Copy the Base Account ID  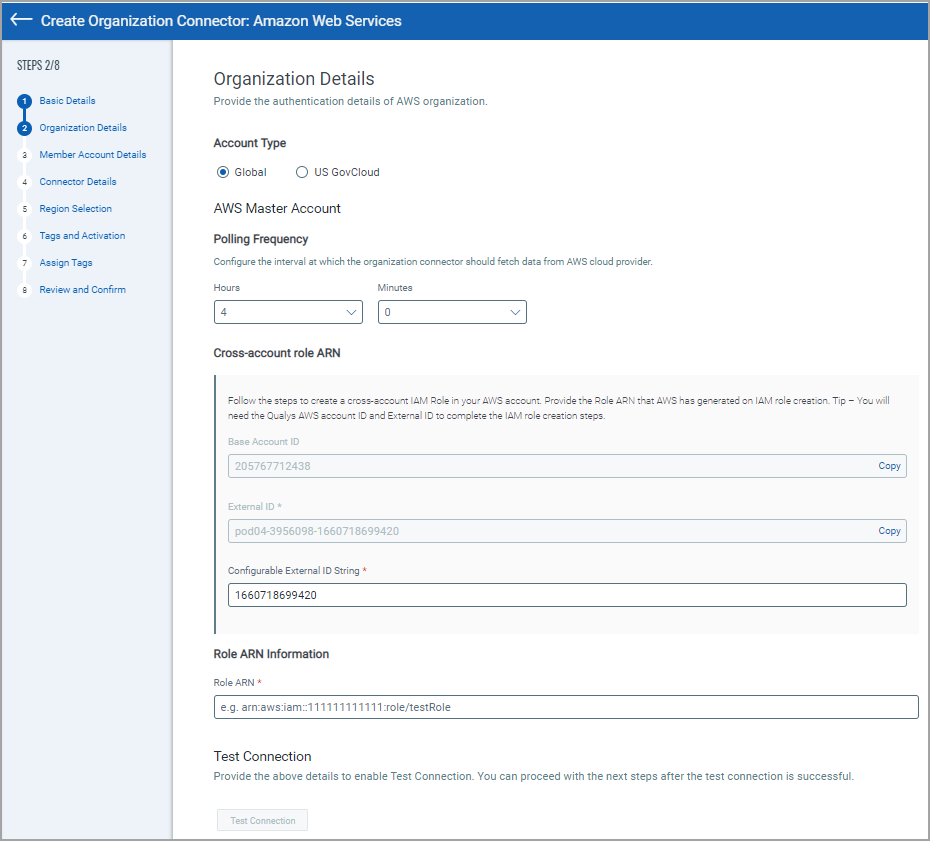point(889,466)
